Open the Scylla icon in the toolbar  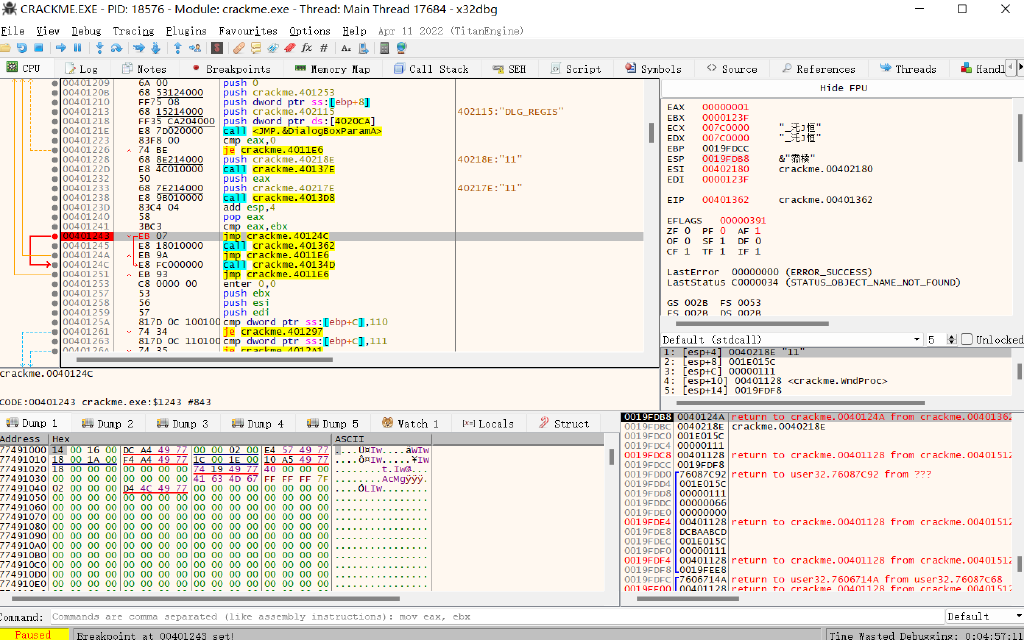(x=218, y=47)
